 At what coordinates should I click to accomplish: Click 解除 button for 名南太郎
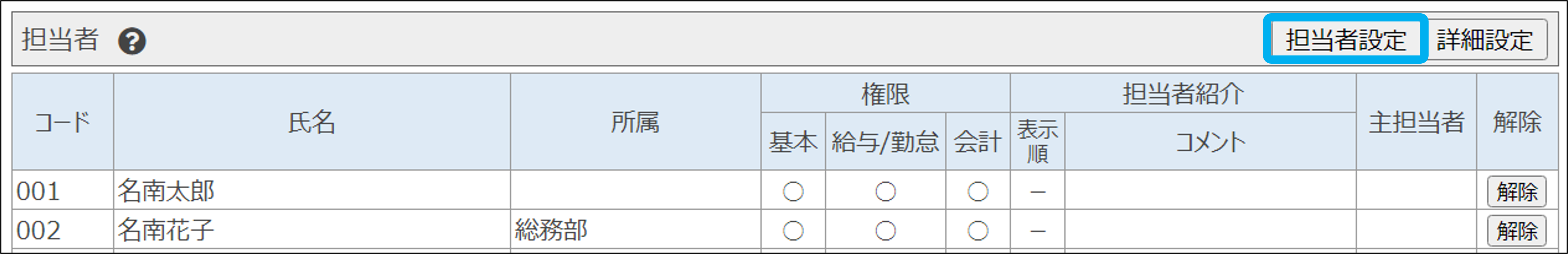point(1516,192)
